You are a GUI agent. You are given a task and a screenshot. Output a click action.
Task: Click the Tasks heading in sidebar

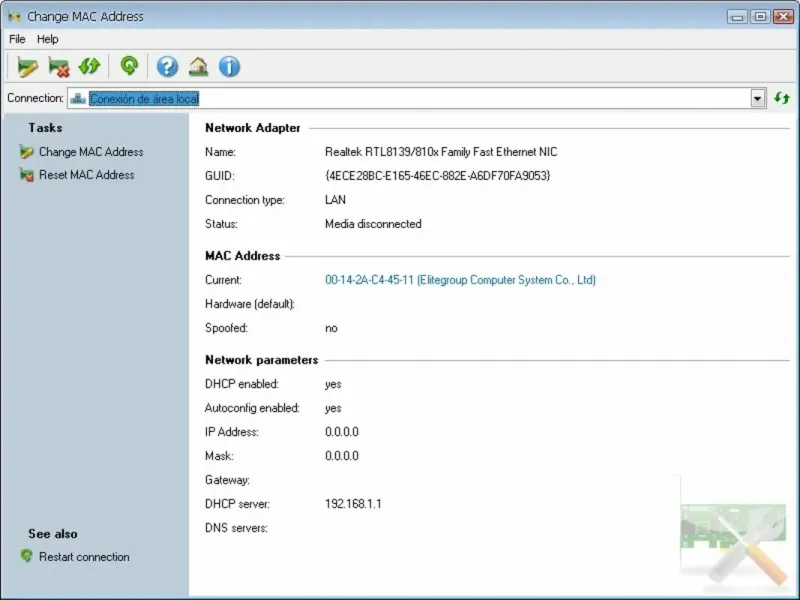(45, 128)
